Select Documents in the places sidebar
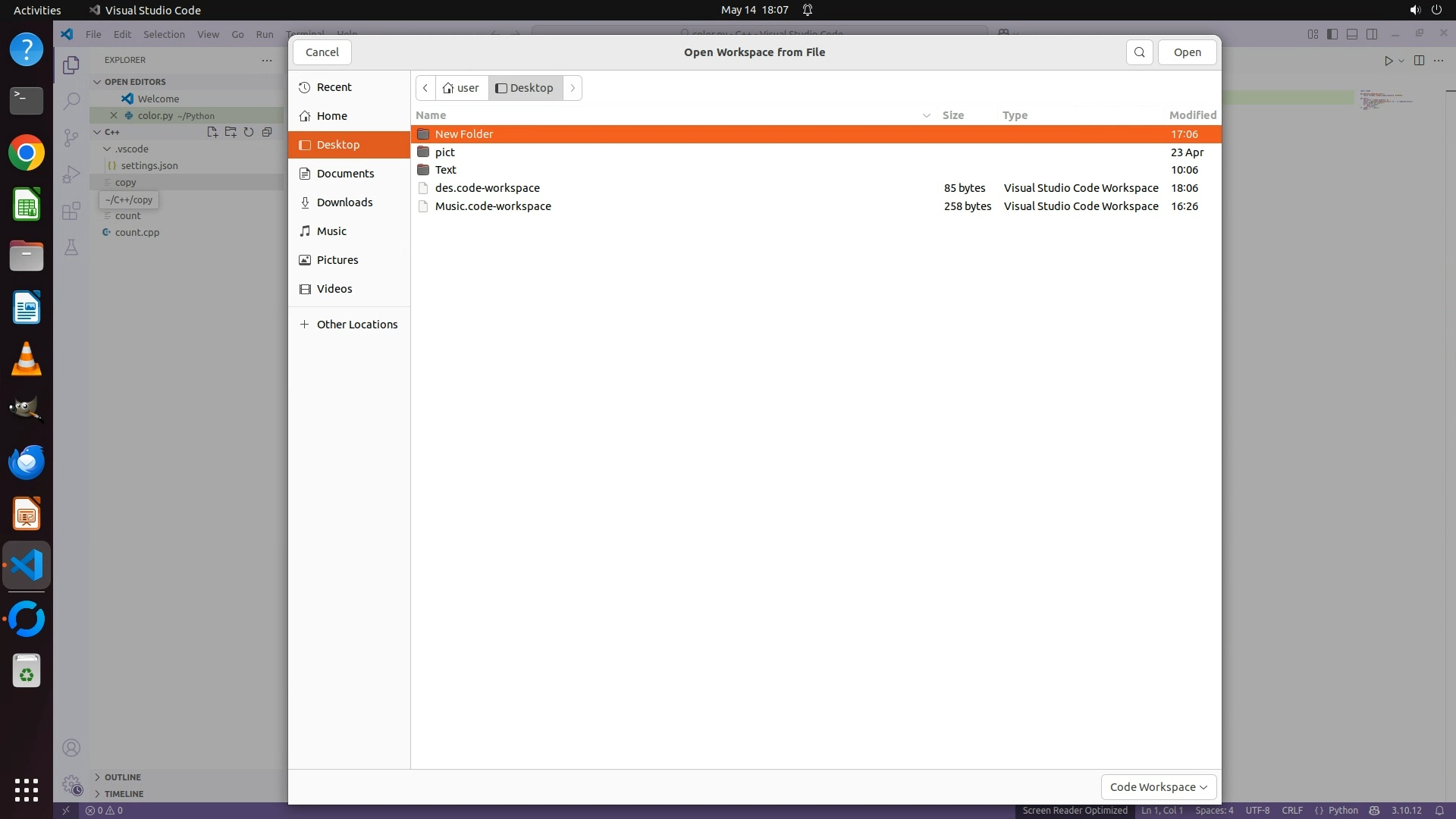Image resolution: width=1456 pixels, height=819 pixels. (x=345, y=174)
